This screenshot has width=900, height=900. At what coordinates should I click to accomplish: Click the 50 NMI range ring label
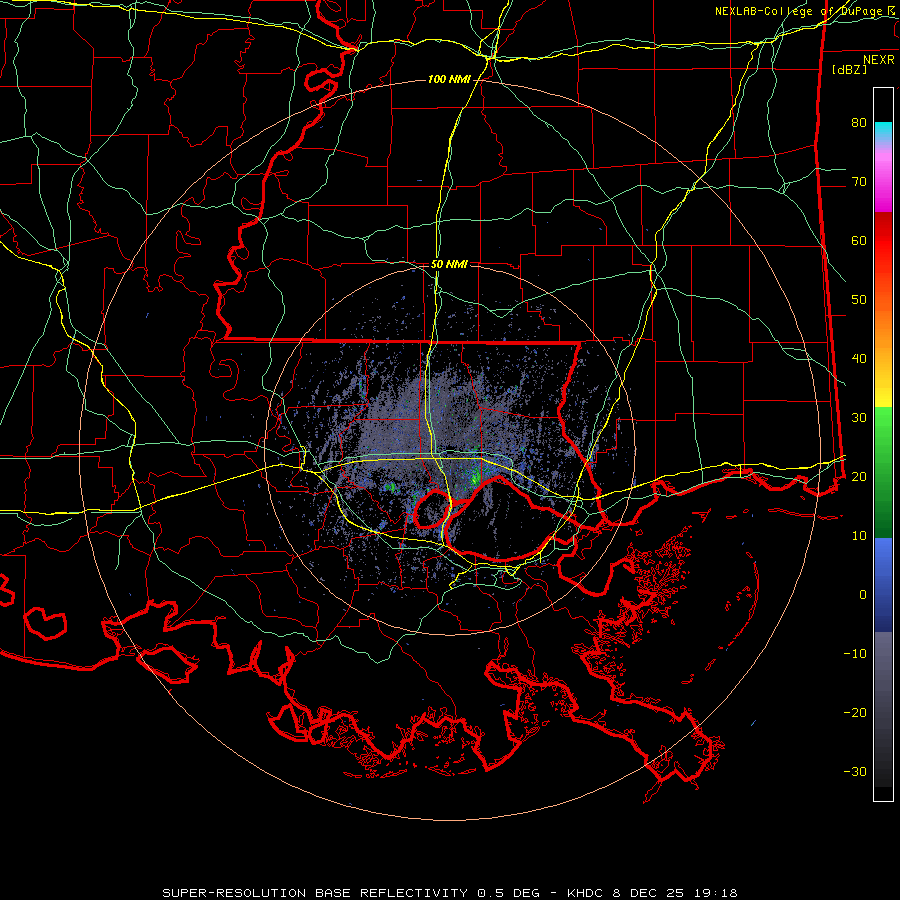[449, 264]
